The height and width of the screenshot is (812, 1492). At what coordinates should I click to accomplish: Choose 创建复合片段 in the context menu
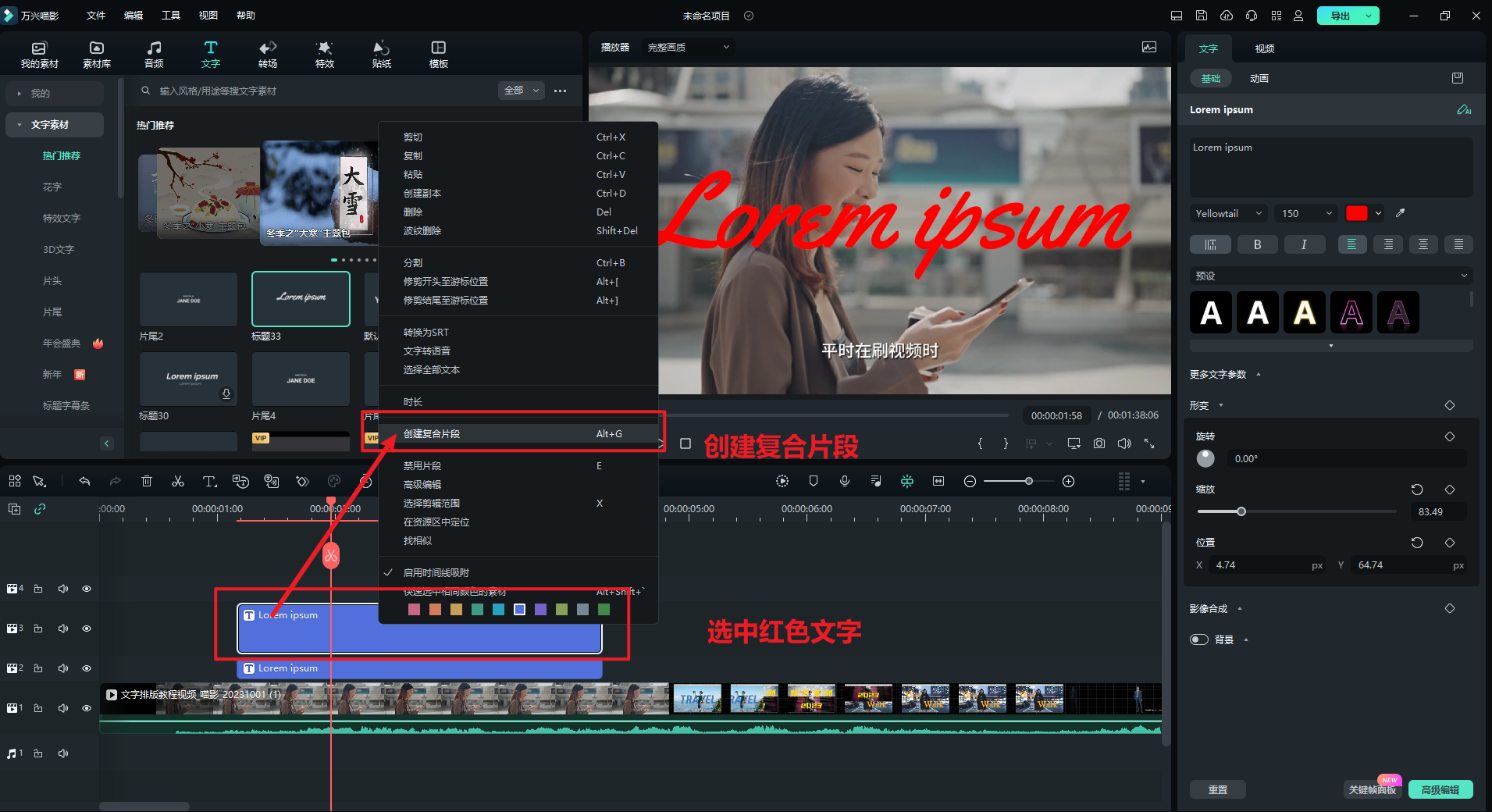tap(518, 434)
